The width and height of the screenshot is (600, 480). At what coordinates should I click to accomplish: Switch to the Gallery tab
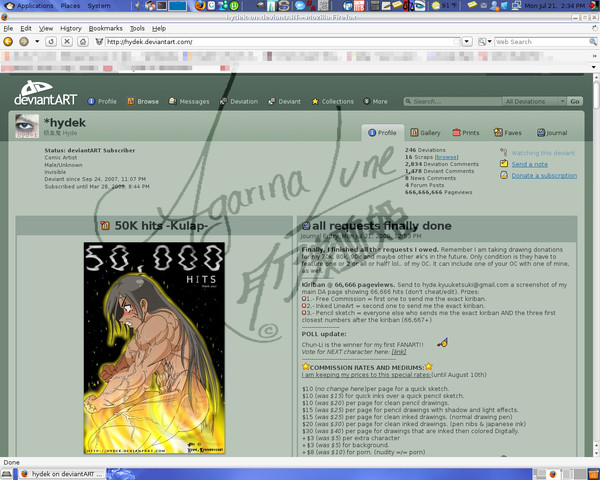[425, 133]
